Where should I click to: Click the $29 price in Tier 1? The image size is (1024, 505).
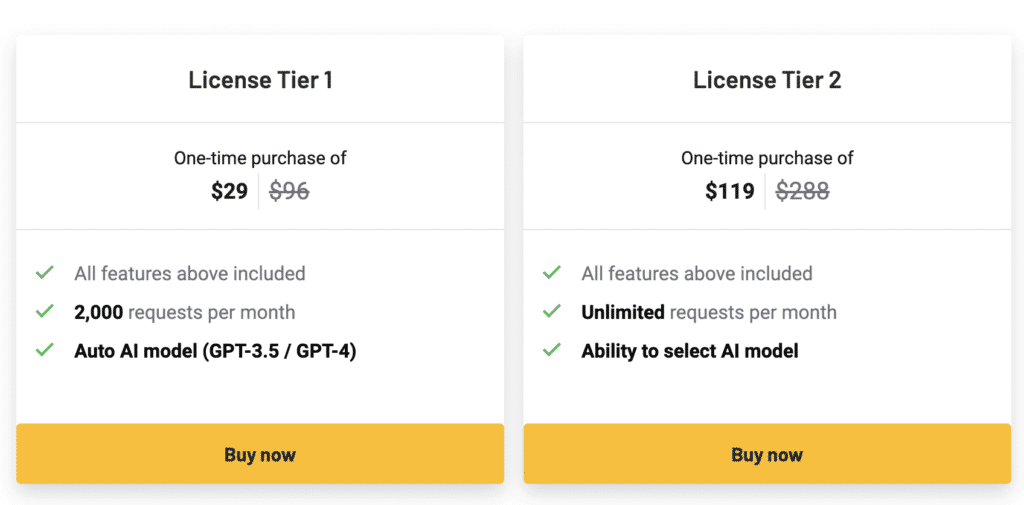(x=229, y=191)
